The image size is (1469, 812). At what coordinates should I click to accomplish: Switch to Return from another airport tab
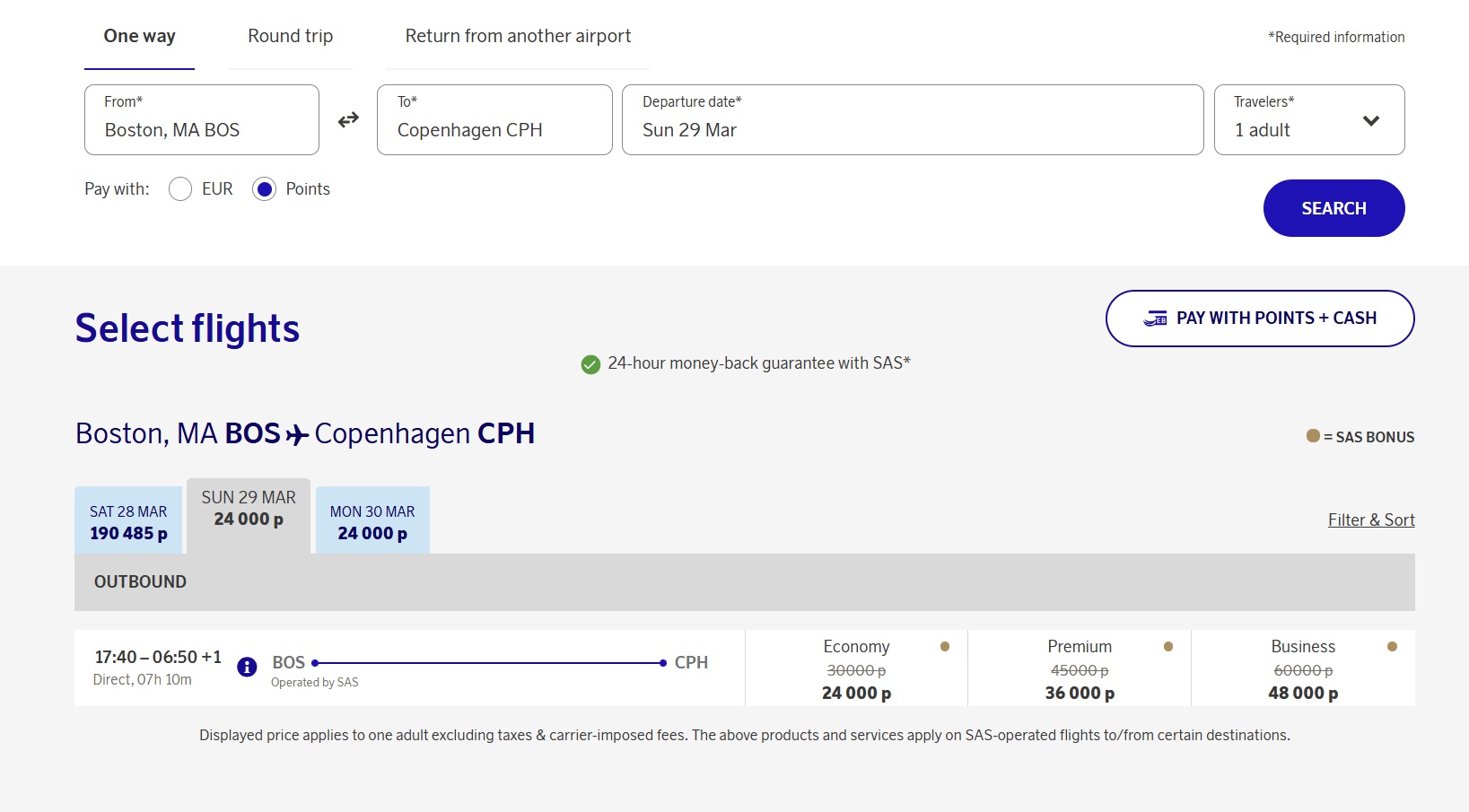pos(518,37)
